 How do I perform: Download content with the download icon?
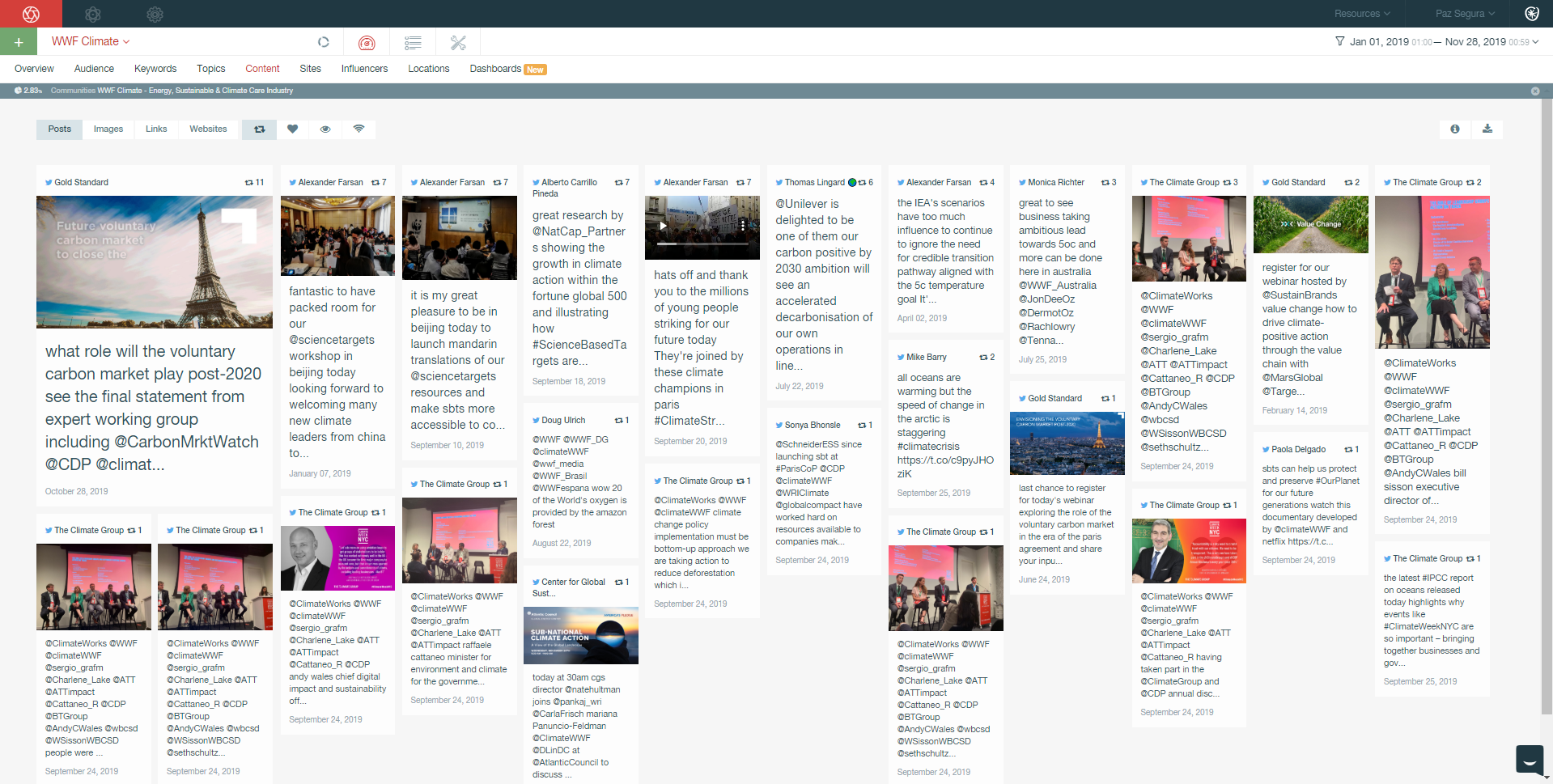(1487, 129)
